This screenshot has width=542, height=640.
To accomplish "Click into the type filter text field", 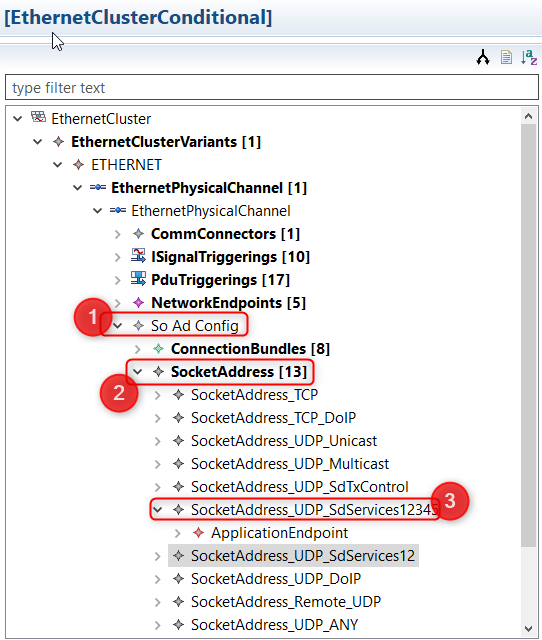I will point(272,87).
